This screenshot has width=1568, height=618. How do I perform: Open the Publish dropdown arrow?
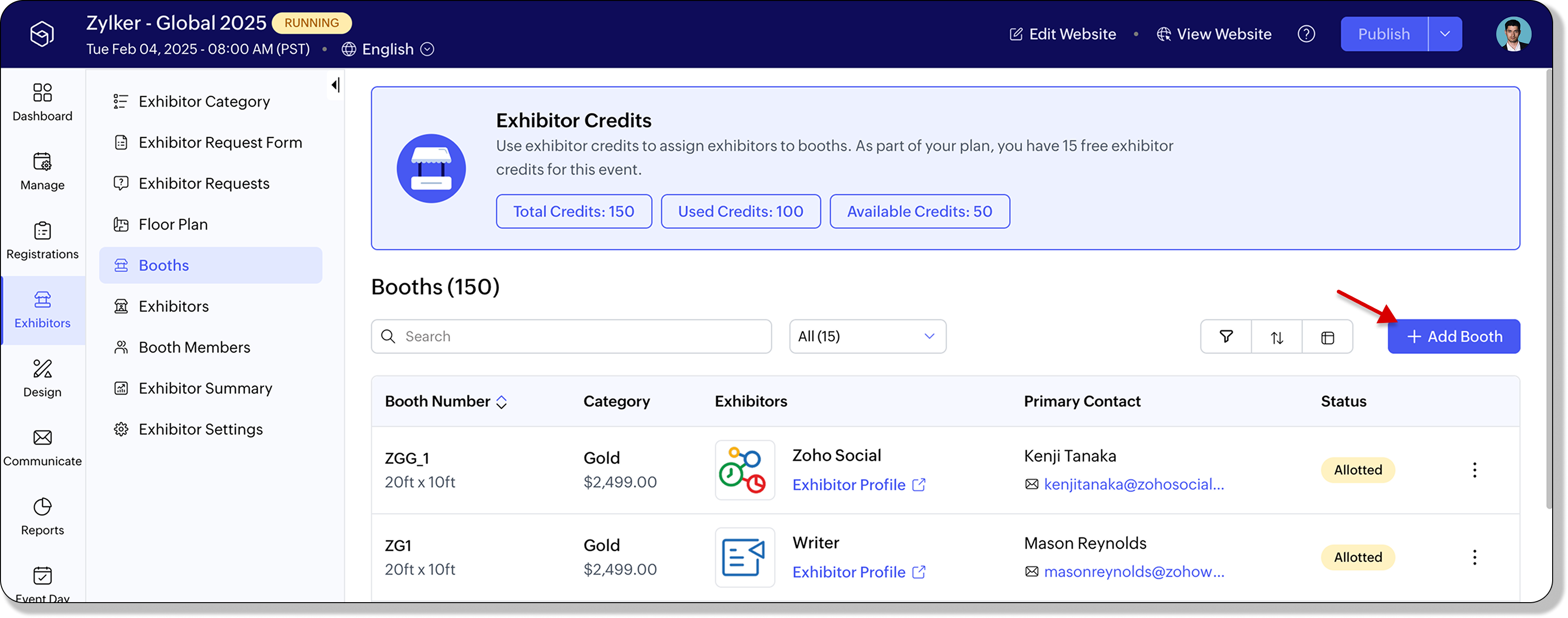(x=1445, y=34)
